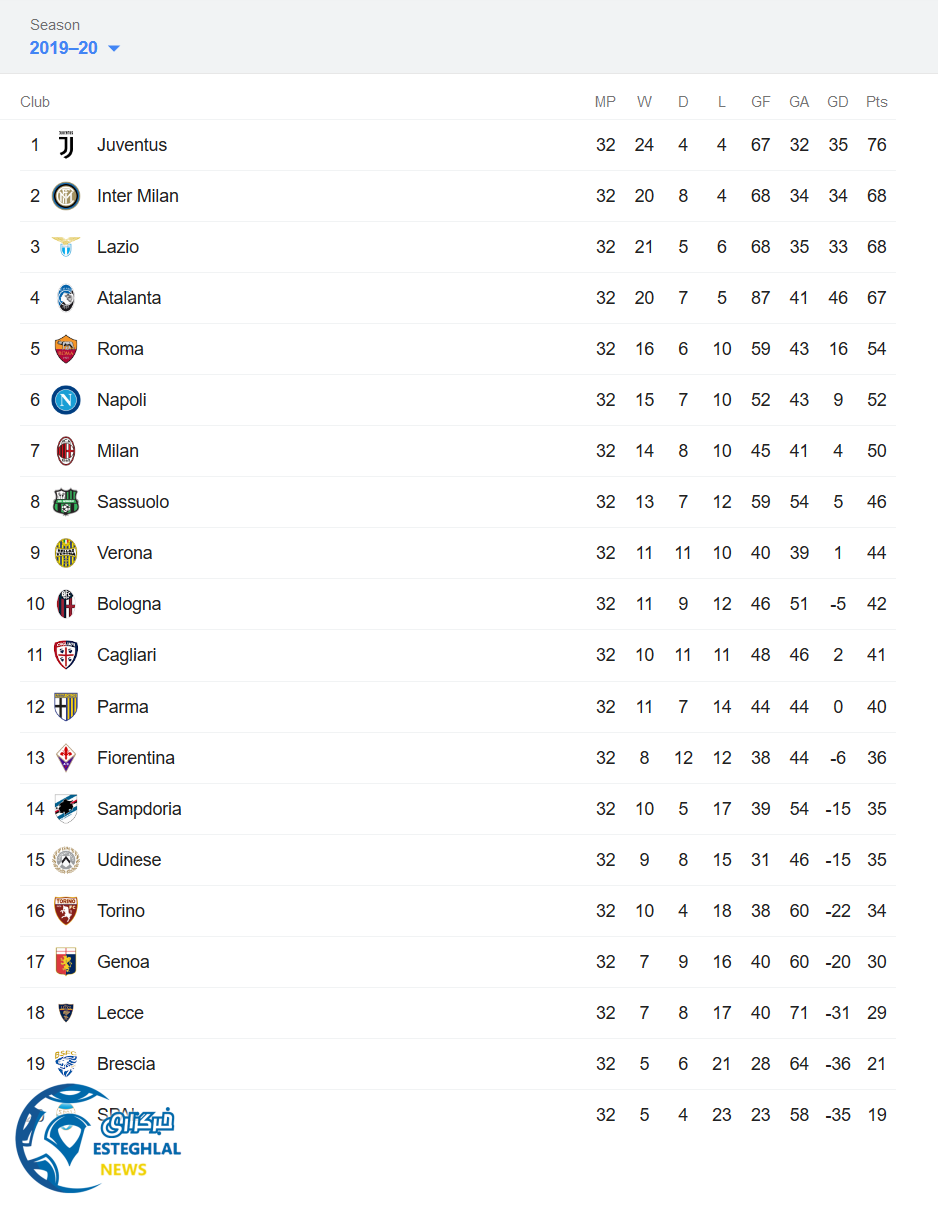Click the Atalanta club crest icon

click(66, 298)
